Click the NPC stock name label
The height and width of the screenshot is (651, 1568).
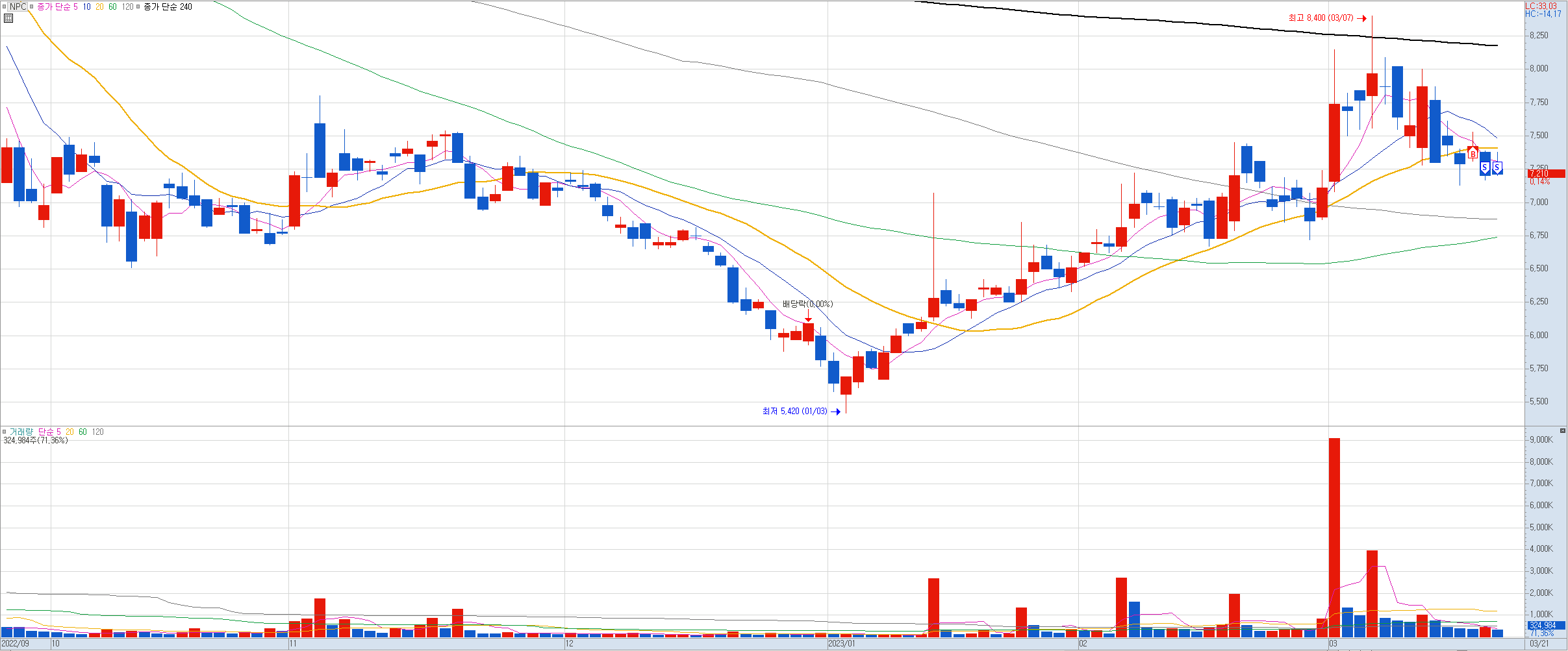[18, 6]
